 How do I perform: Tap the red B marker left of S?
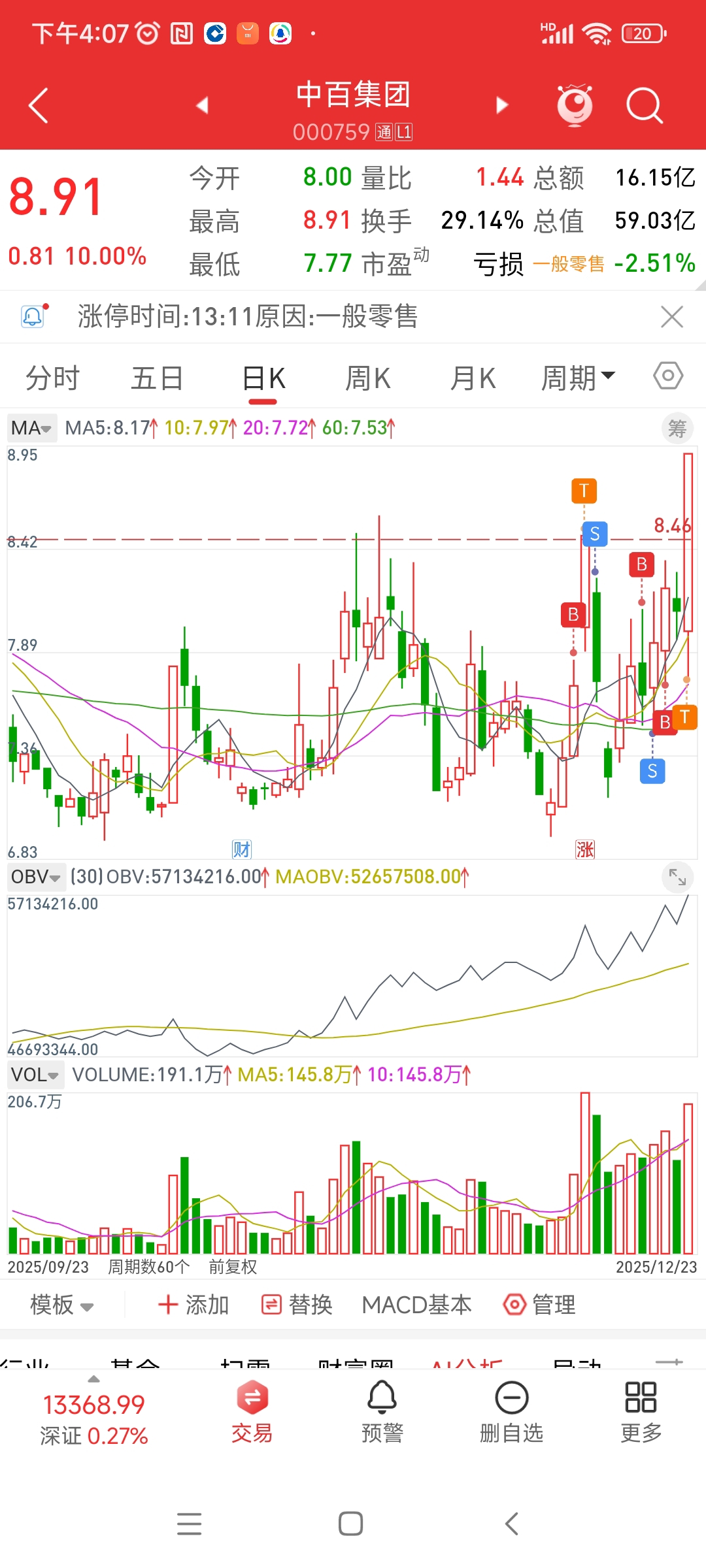click(x=573, y=614)
